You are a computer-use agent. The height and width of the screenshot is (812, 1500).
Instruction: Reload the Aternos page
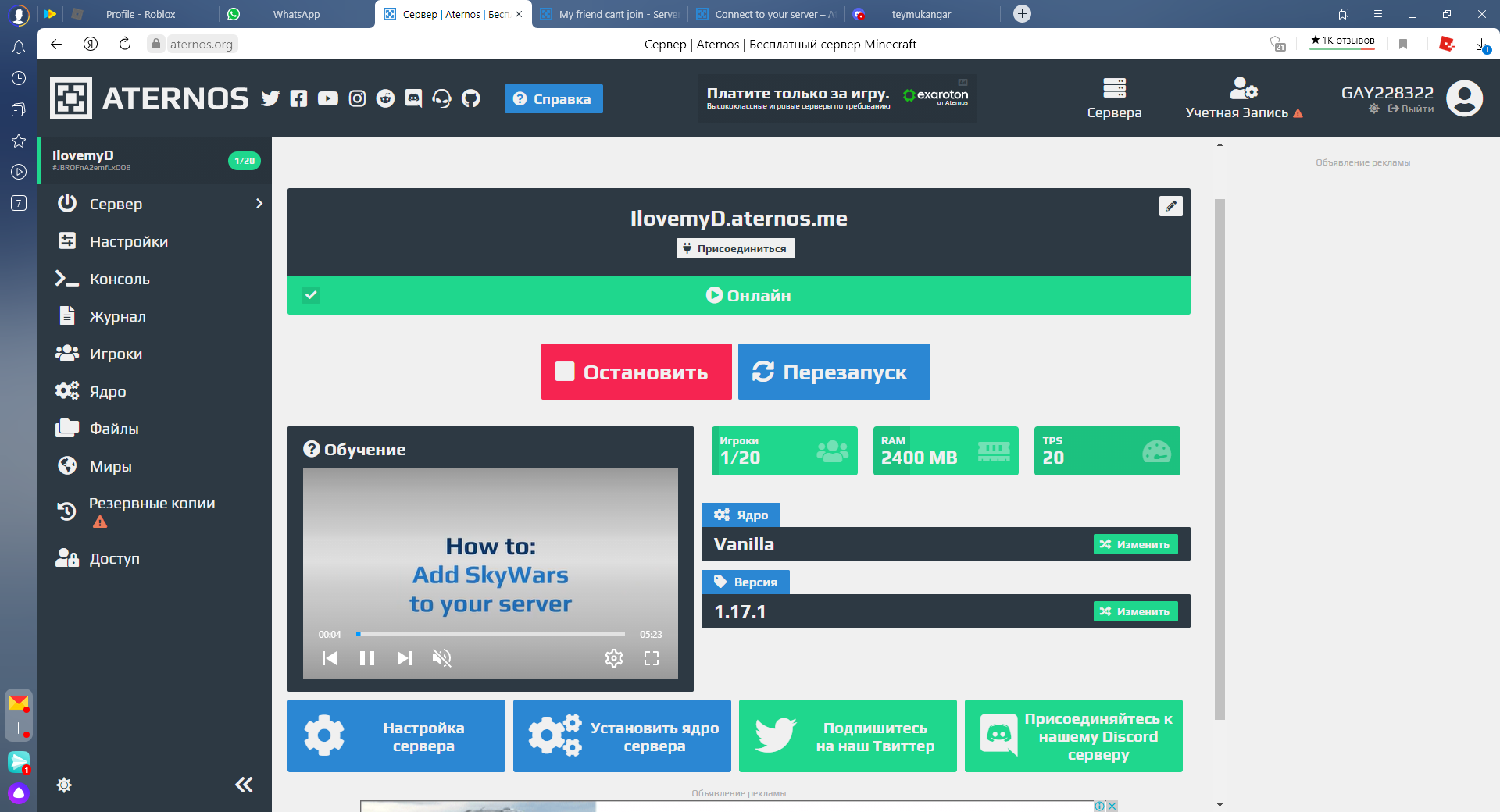click(x=125, y=44)
